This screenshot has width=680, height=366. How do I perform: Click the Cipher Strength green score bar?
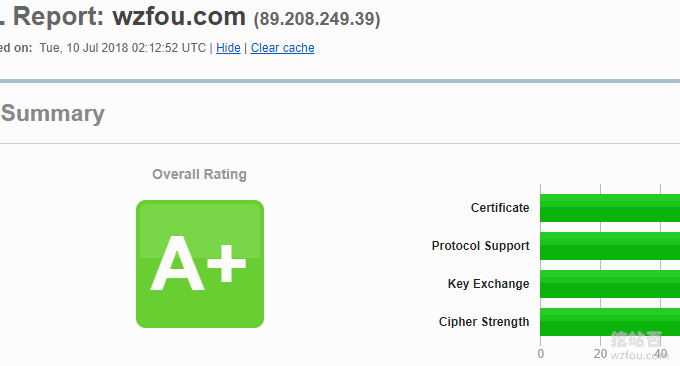click(610, 322)
